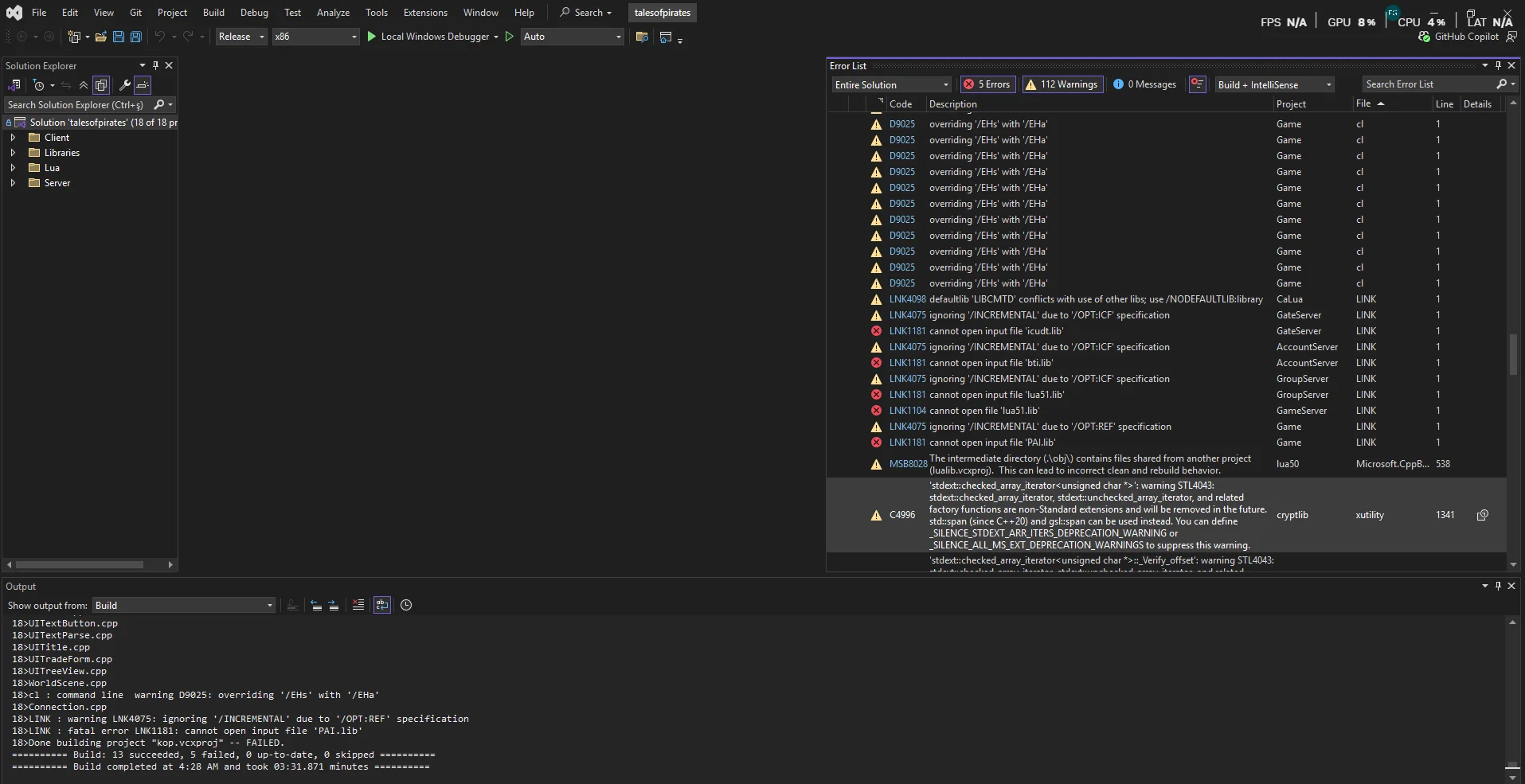Toggle the 5 Errors filter
The height and width of the screenshot is (784, 1525).
[x=987, y=84]
